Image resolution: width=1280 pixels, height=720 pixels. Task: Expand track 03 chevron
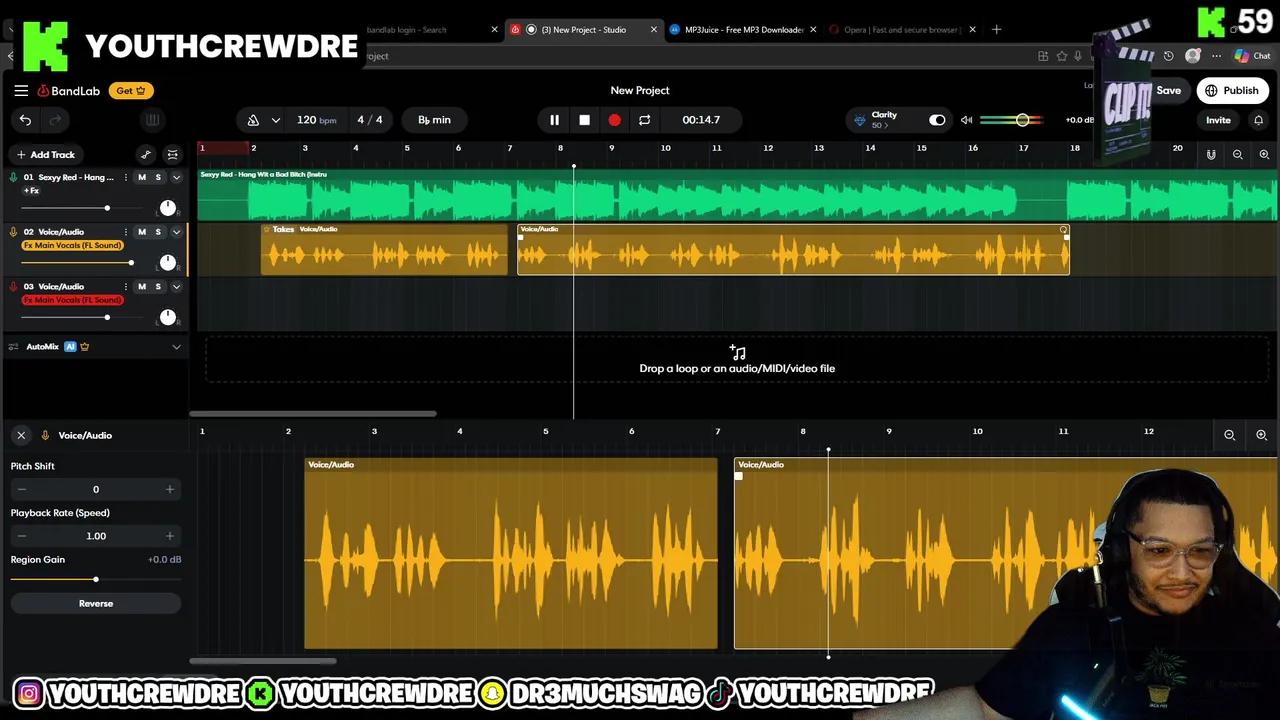(176, 287)
